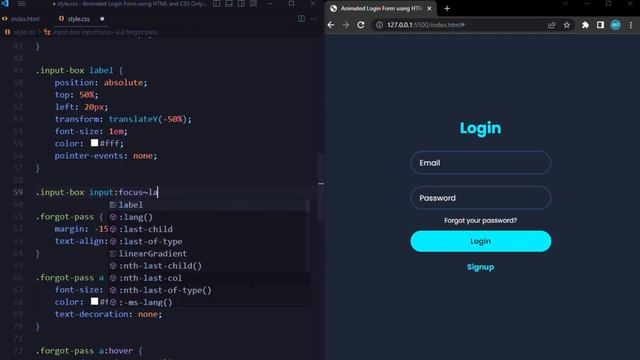Open the browser profile avatar
Viewport: 640px width, 360px height.
tap(616, 25)
